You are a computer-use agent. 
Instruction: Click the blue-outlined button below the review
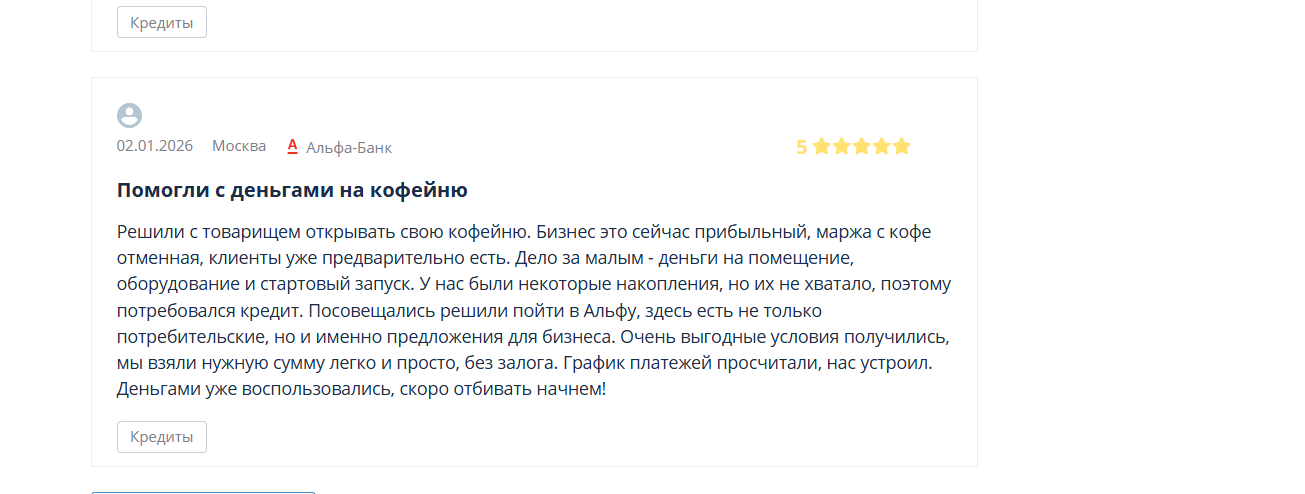tap(203, 490)
